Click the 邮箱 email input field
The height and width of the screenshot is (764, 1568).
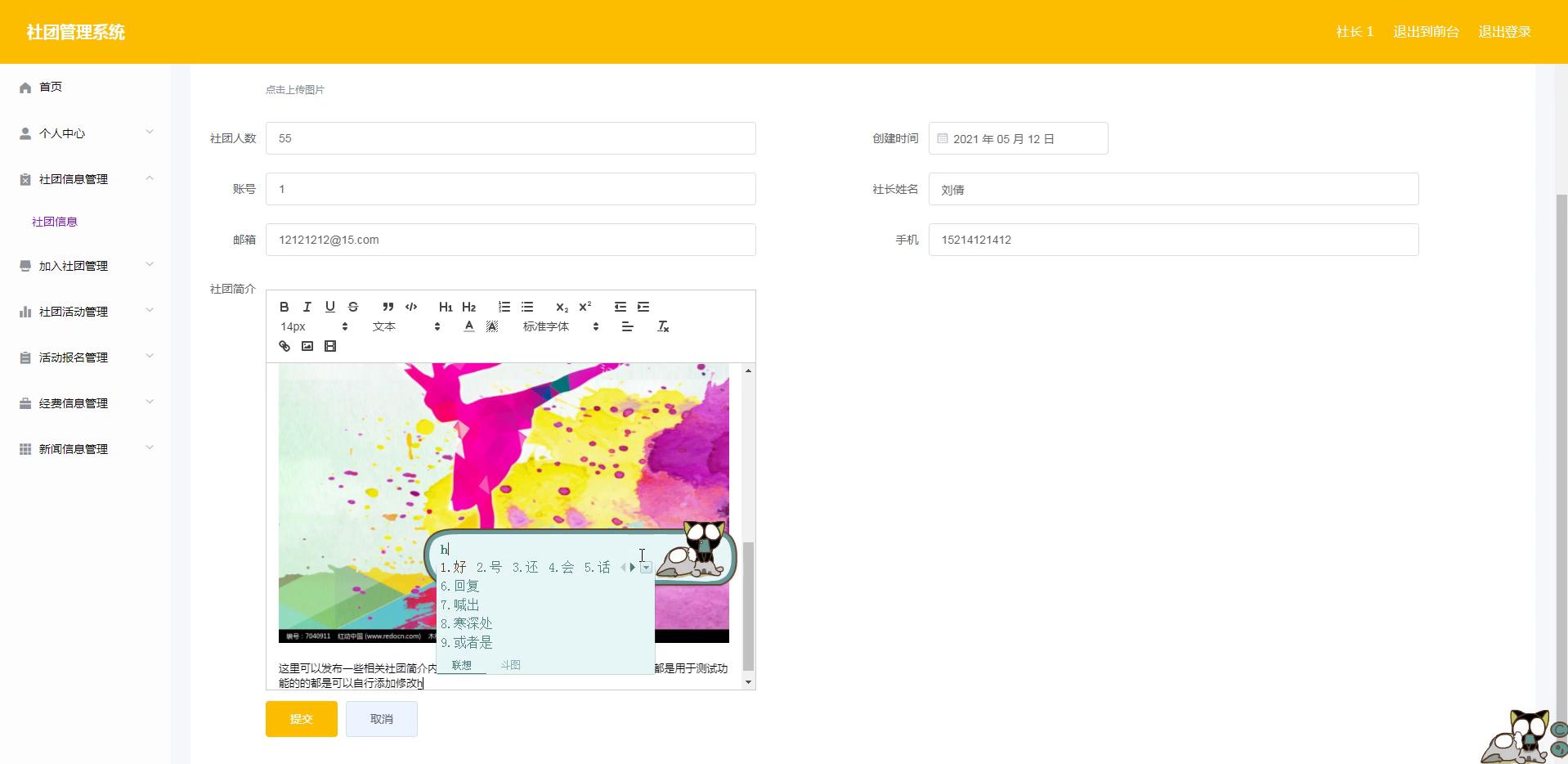[x=510, y=240]
